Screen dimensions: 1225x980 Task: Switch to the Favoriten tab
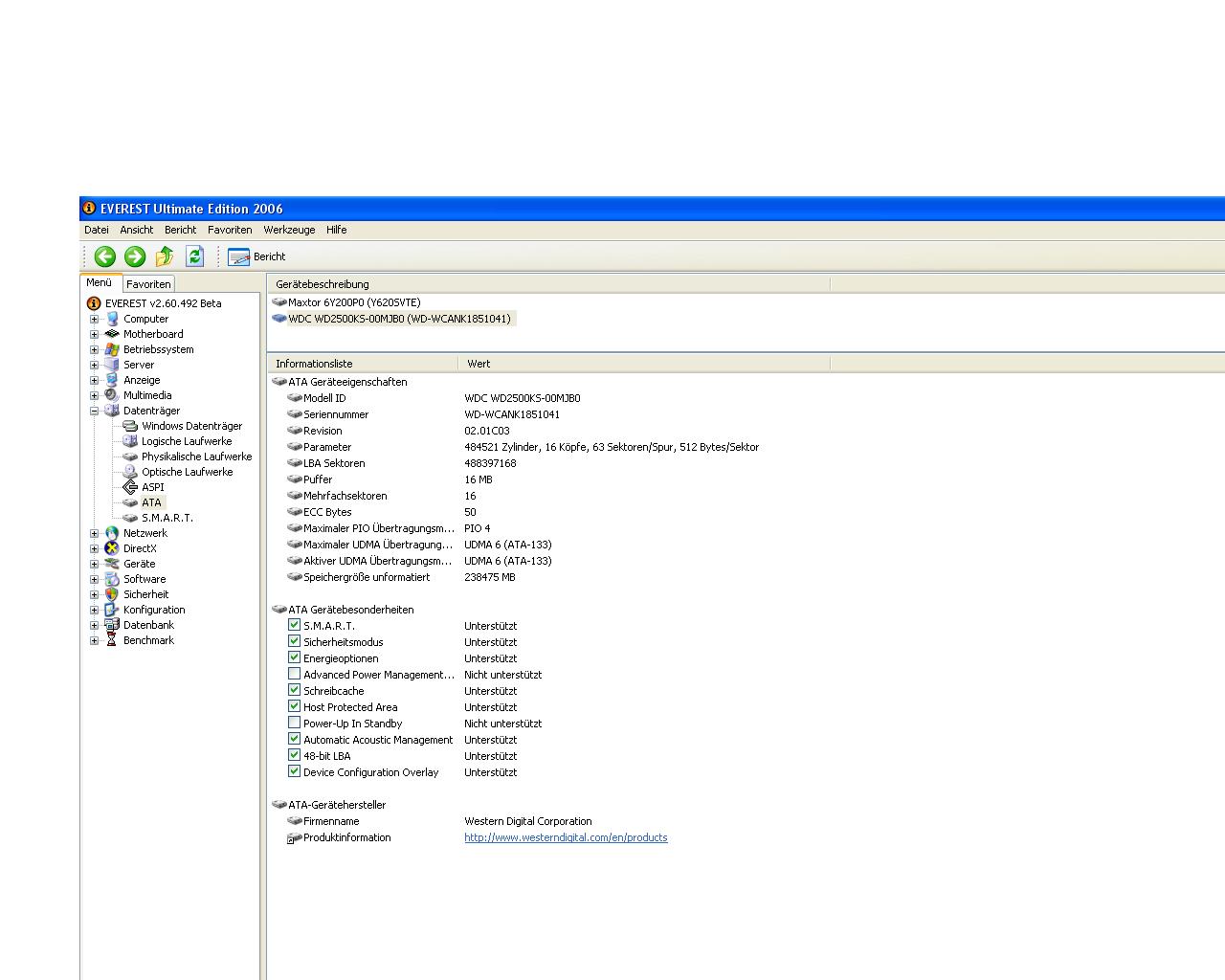[148, 284]
